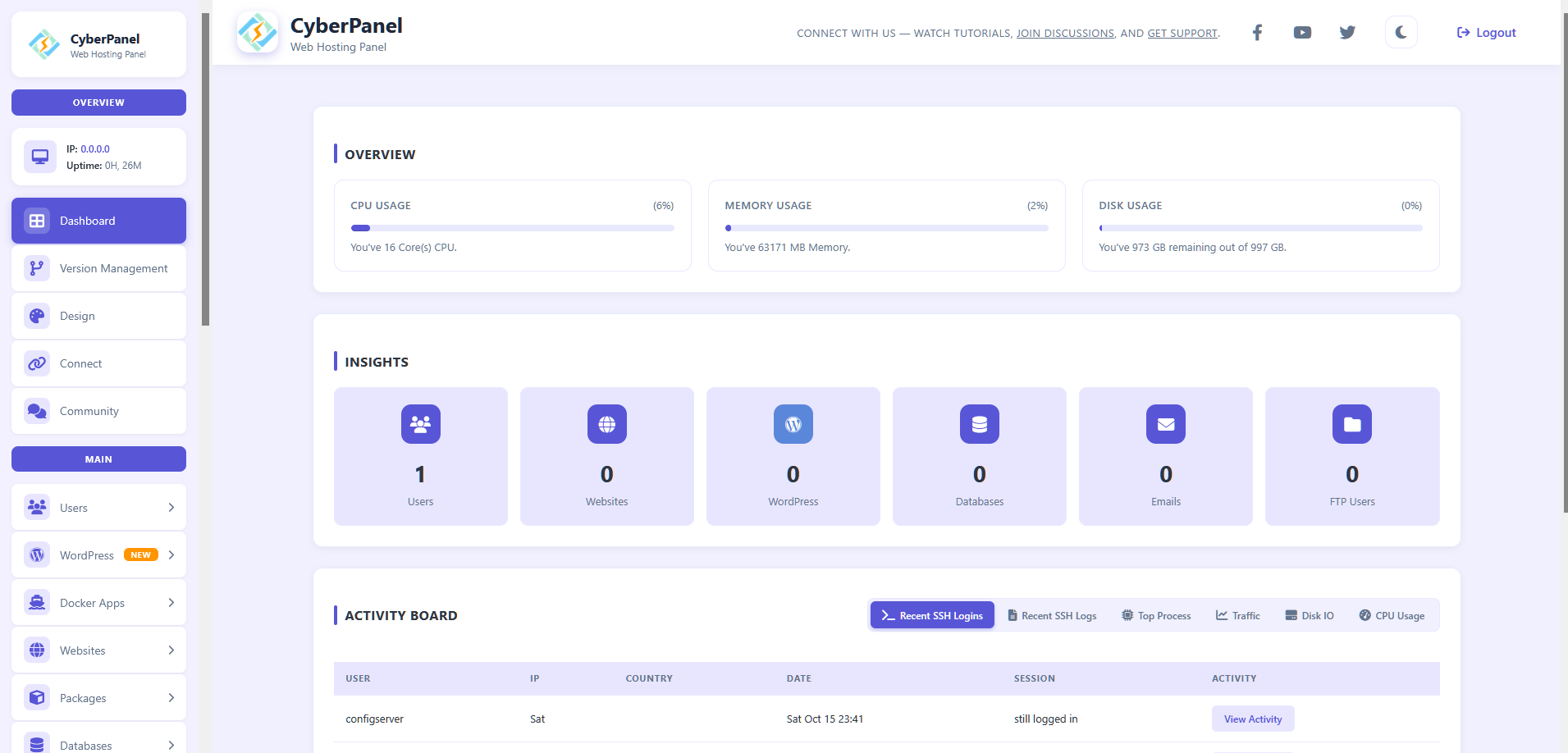This screenshot has width=1568, height=753.
Task: Open the Join Discussions link
Action: click(x=1065, y=34)
